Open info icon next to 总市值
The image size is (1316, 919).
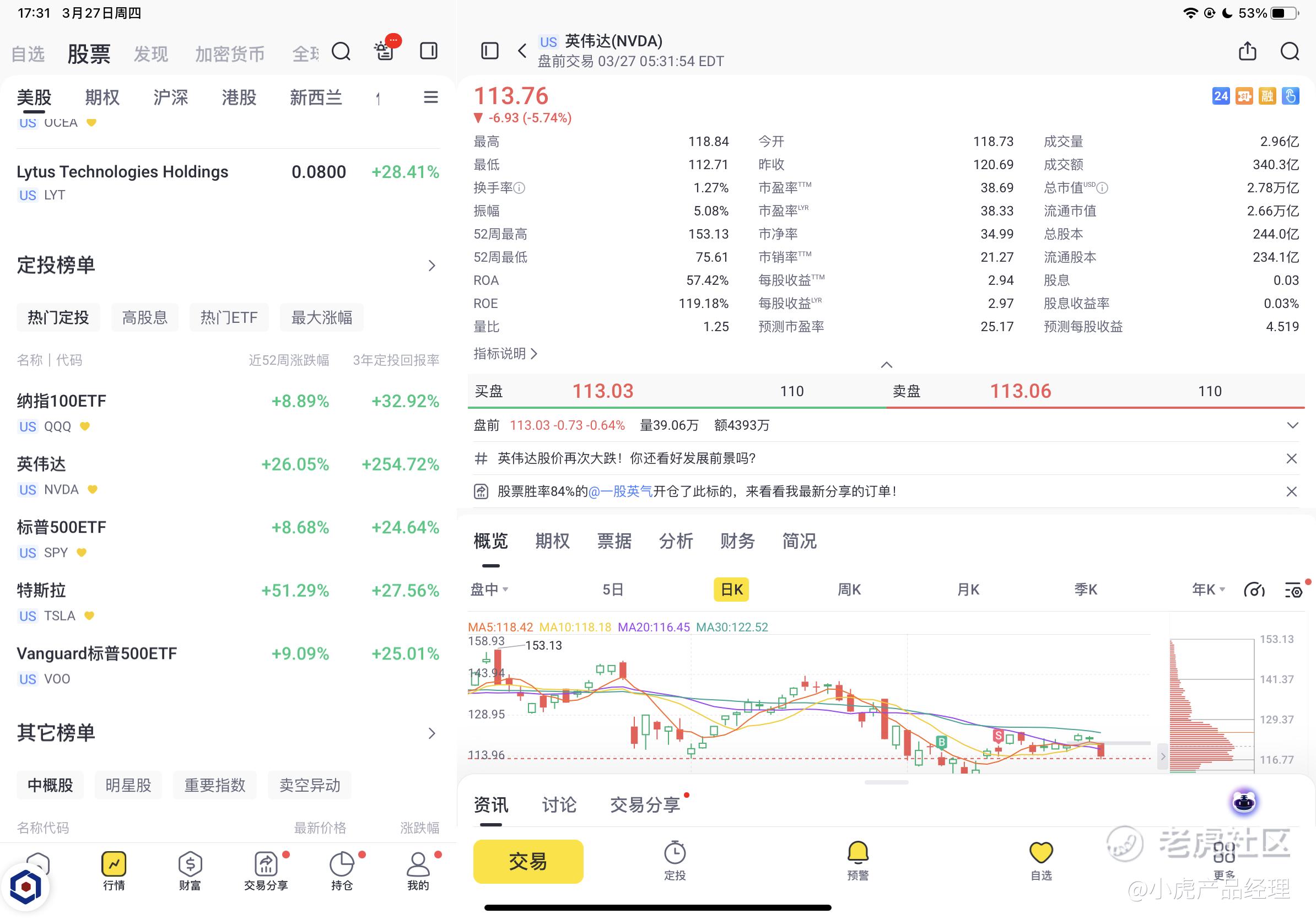1102,188
